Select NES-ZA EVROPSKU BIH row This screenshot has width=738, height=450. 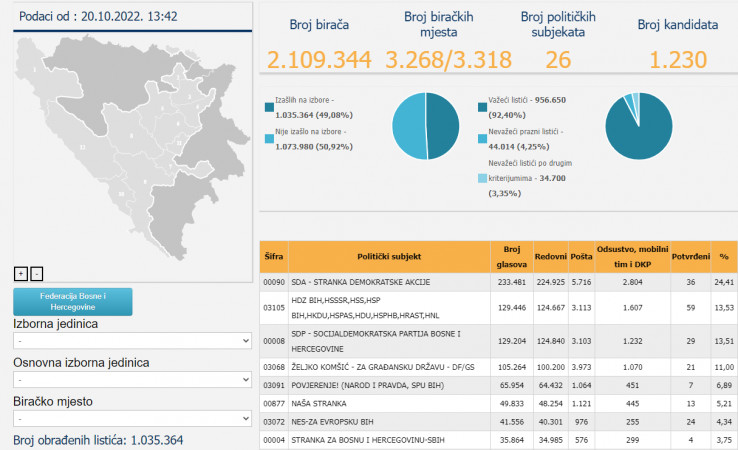(498, 422)
